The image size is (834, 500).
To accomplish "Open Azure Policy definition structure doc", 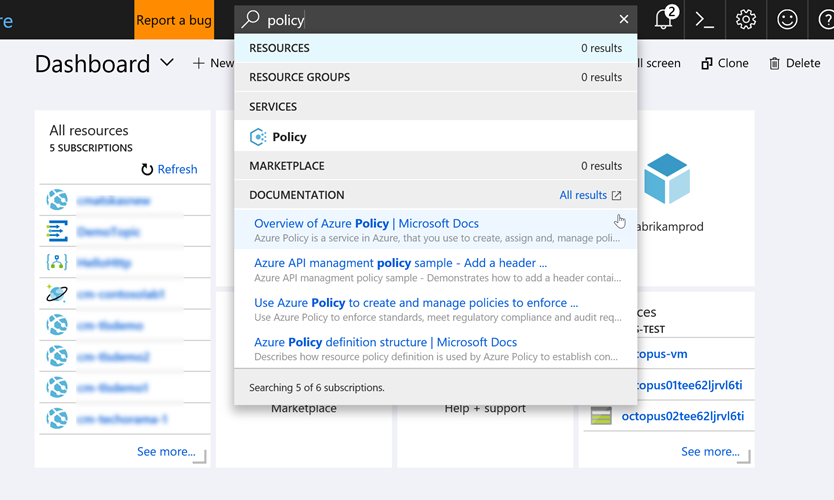I will point(386,342).
